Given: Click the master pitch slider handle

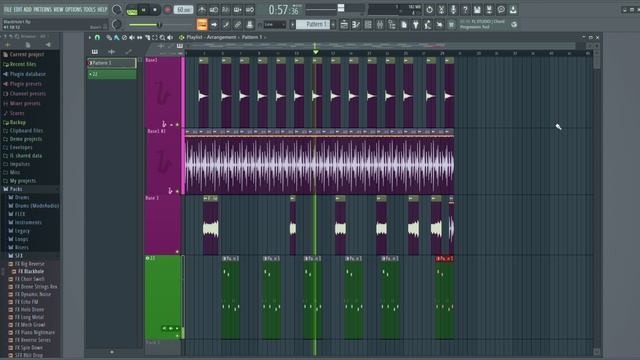Looking at the screenshot, I should click(x=341, y=8).
